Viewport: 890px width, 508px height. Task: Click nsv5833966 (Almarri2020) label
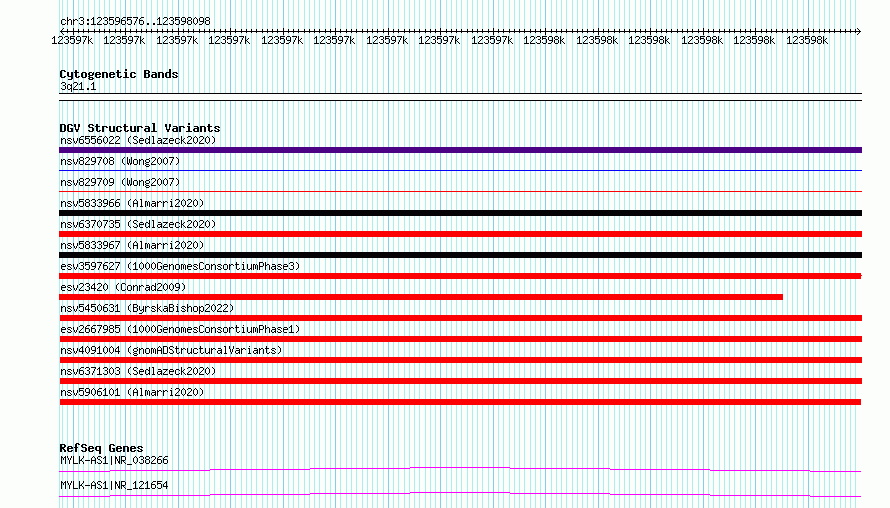(132, 203)
